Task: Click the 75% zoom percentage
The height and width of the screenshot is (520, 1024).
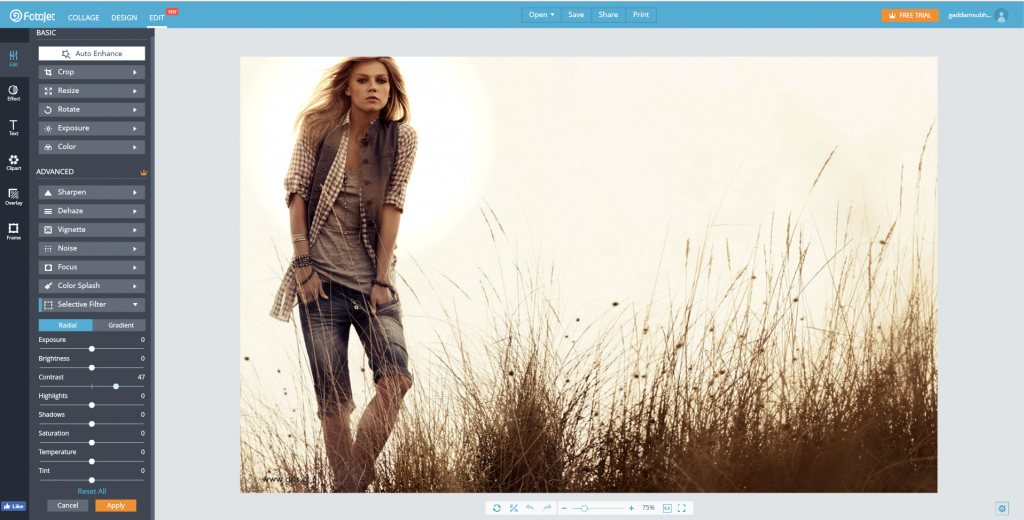Action: pos(648,508)
